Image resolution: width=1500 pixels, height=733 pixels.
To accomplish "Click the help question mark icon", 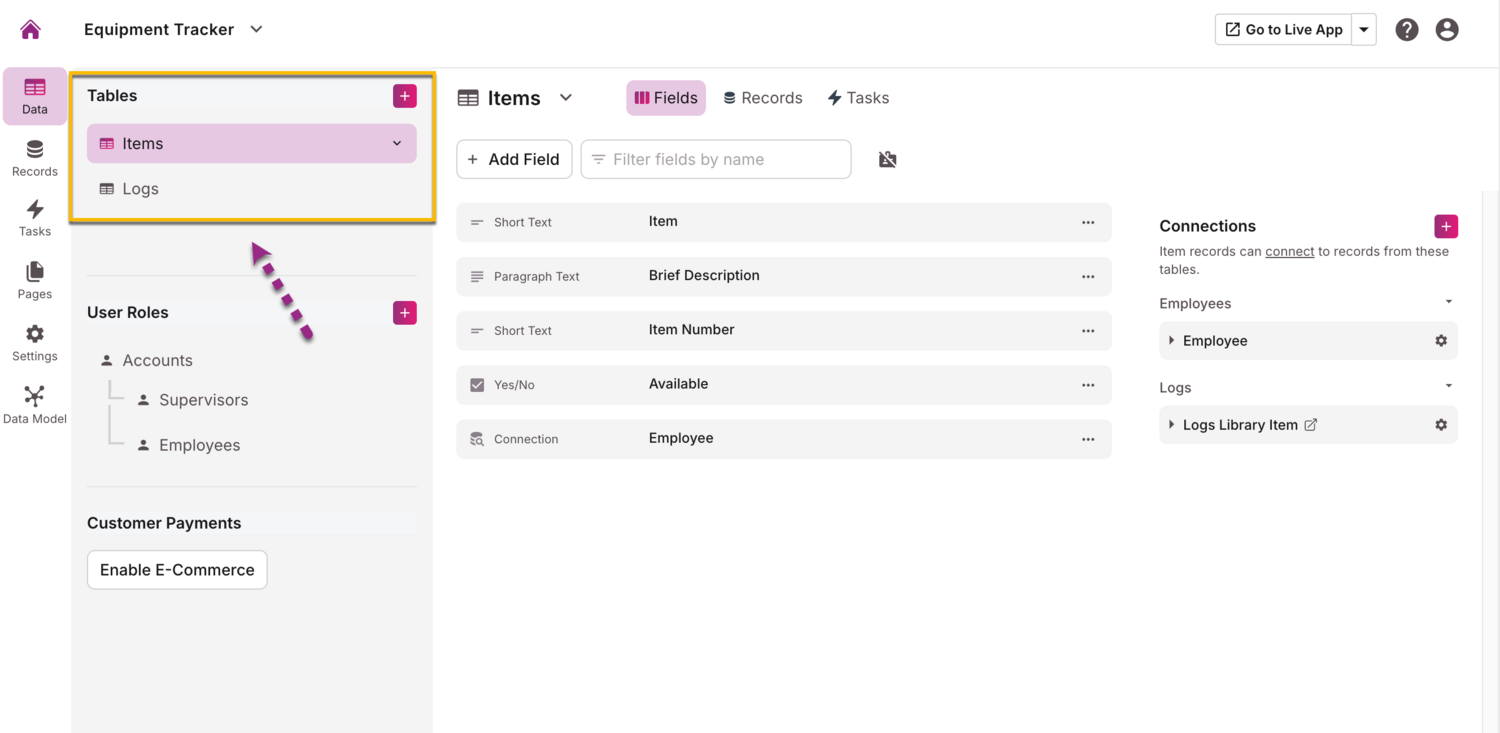I will [x=1407, y=30].
